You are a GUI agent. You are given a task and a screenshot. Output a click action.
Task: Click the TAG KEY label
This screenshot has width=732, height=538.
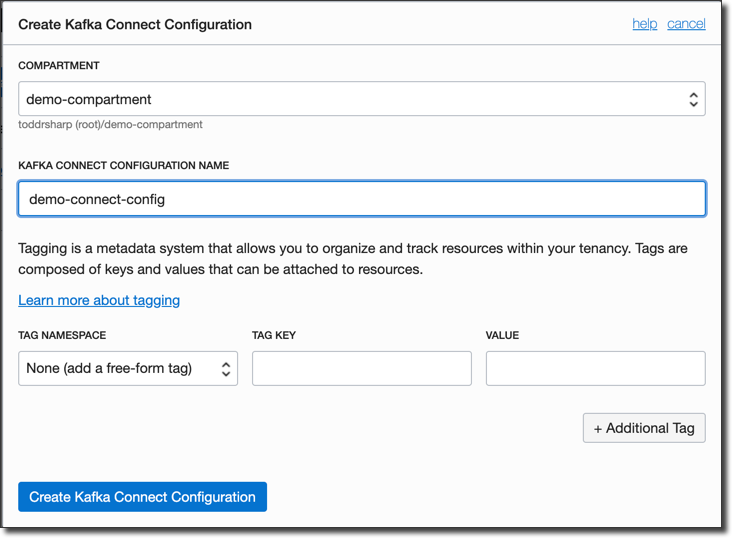pos(275,335)
